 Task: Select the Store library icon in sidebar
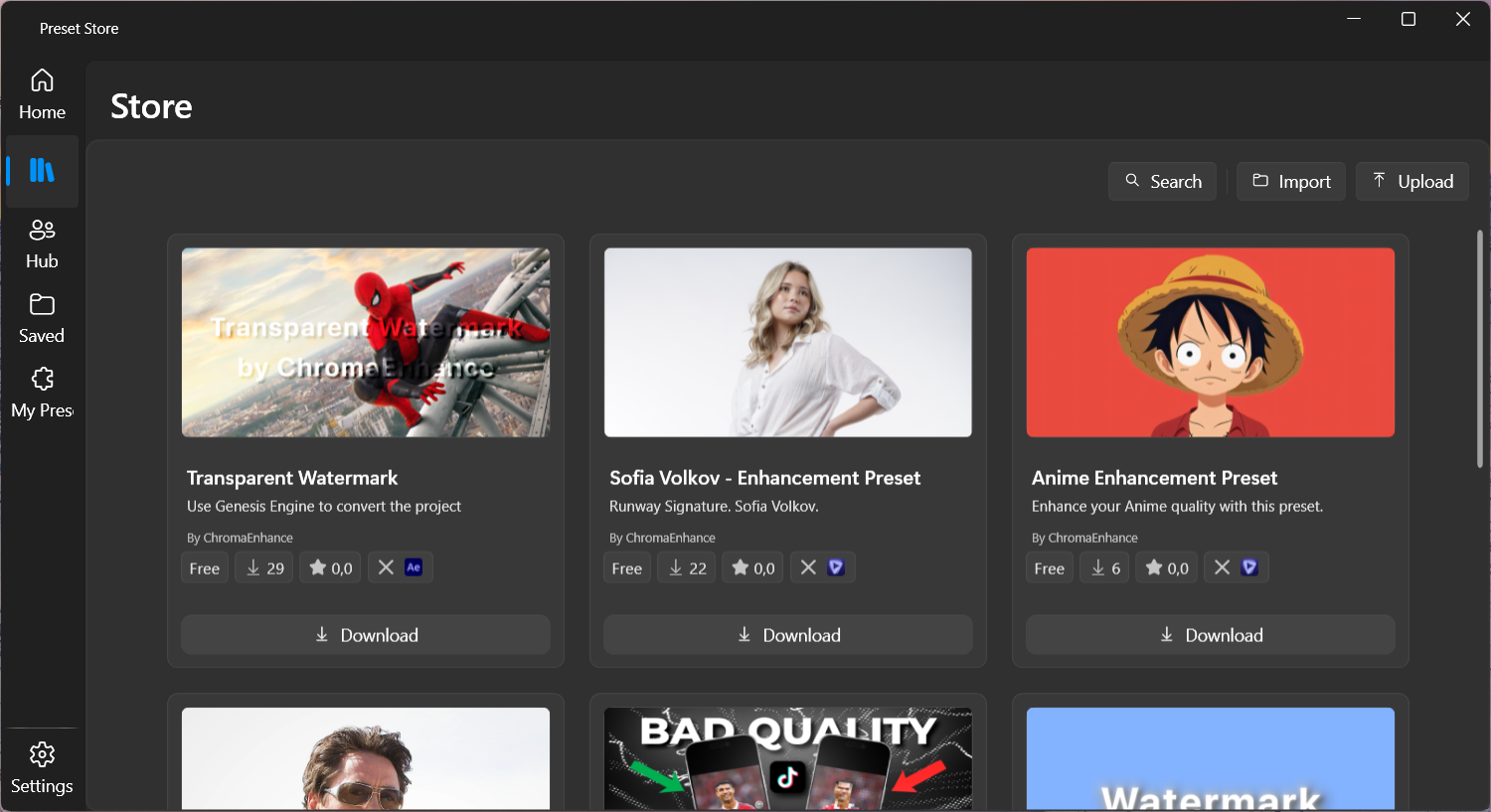click(x=42, y=171)
